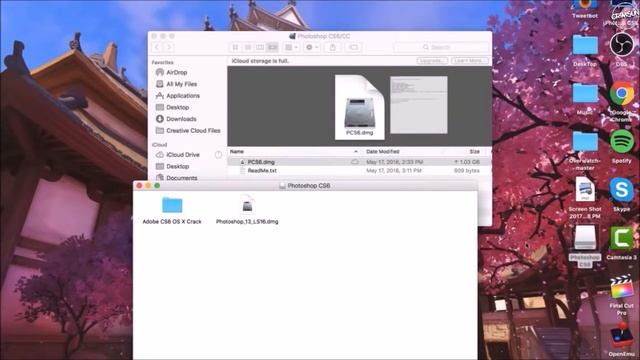Click the iCloud download icon on PCS6.dmg row

[355, 162]
